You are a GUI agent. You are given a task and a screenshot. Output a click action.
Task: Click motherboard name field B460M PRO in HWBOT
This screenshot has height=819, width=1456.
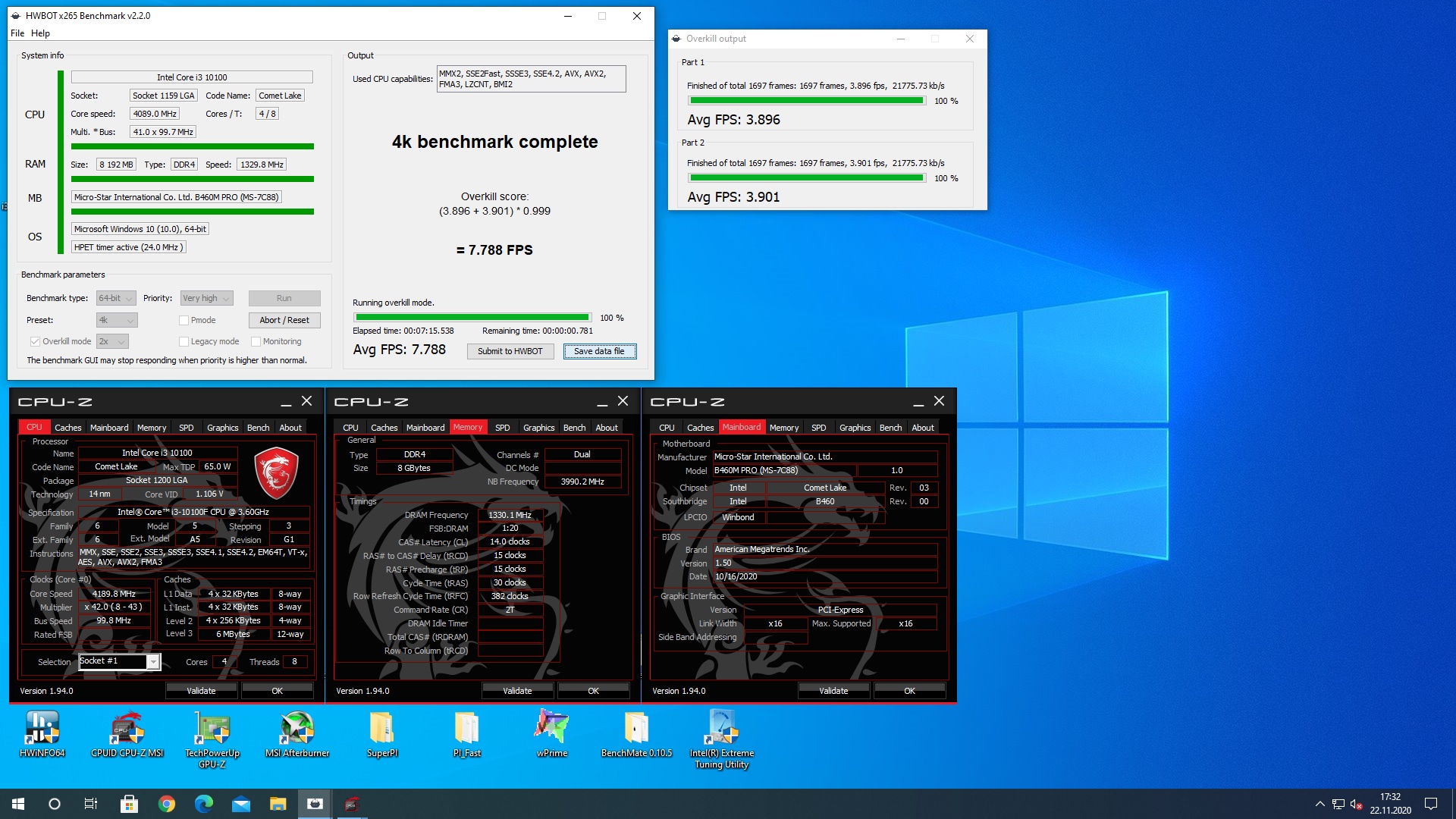(x=177, y=197)
